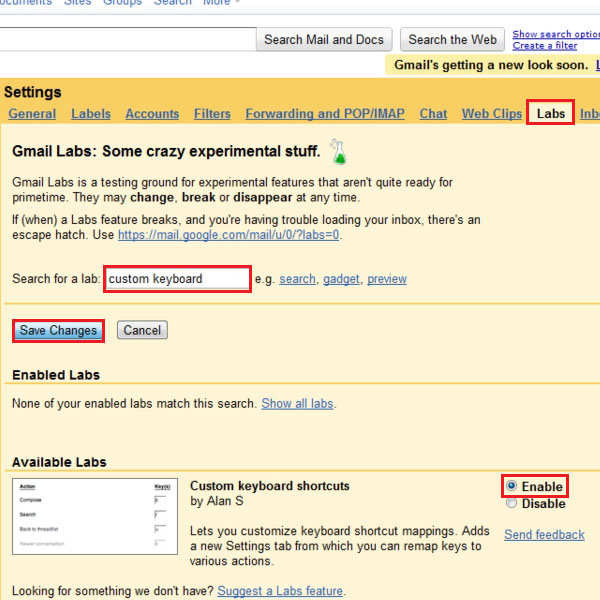Image resolution: width=600 pixels, height=600 pixels.
Task: Click the Custom keyboard shortcuts preview thumbnail
Action: coord(95,516)
